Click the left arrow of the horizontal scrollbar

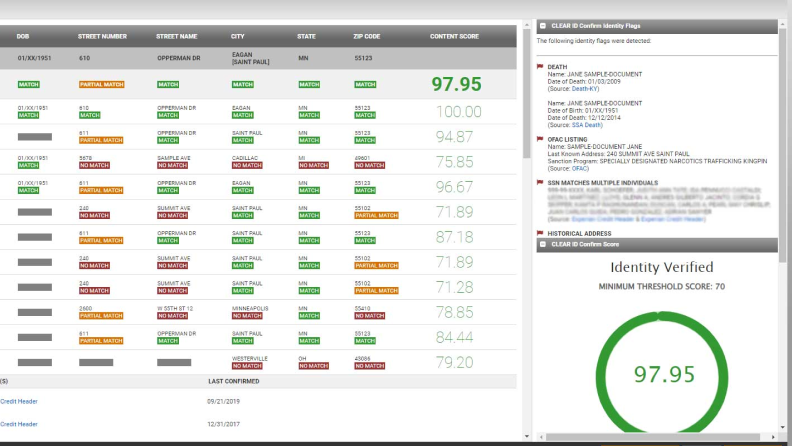pos(541,437)
